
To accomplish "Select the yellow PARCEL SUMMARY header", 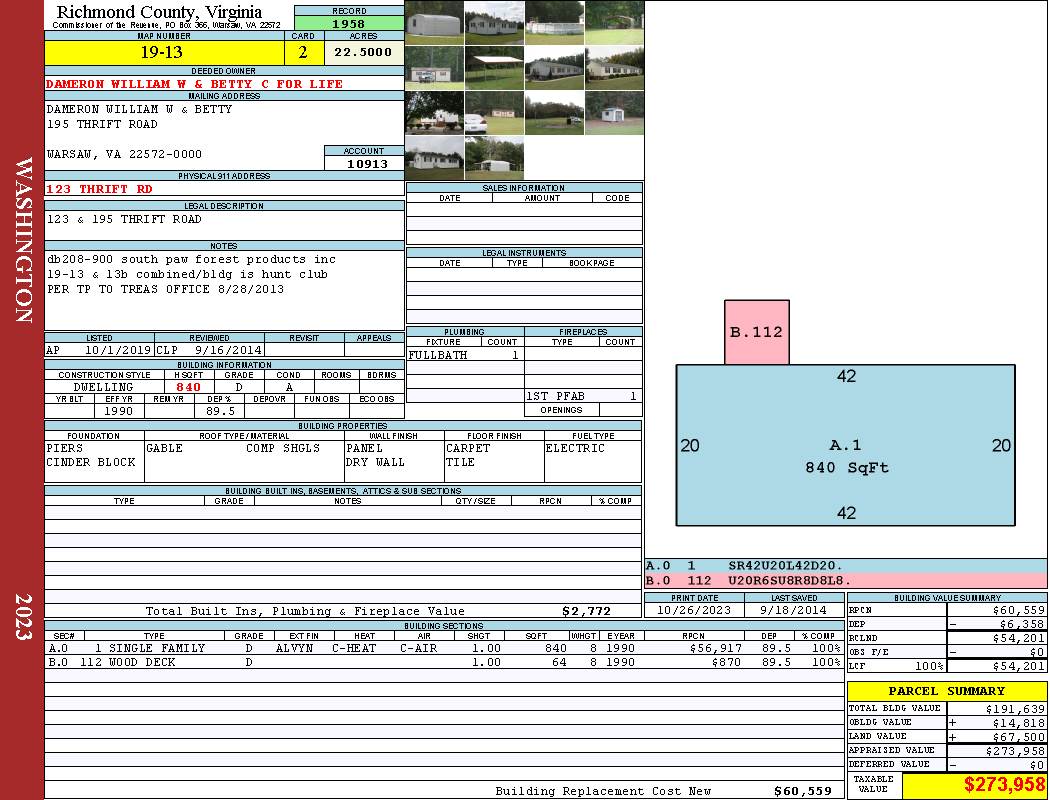I will 946,691.
